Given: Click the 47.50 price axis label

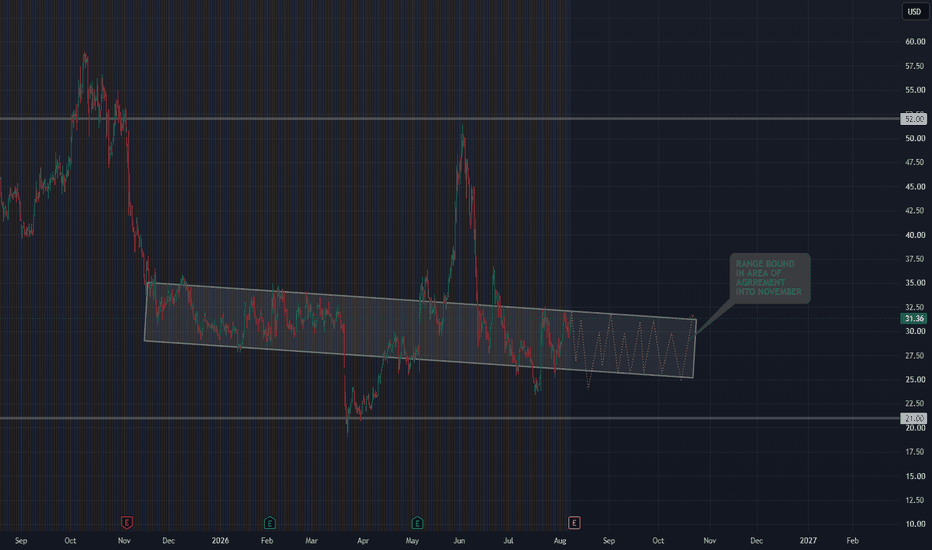Looking at the screenshot, I should click(x=915, y=162).
